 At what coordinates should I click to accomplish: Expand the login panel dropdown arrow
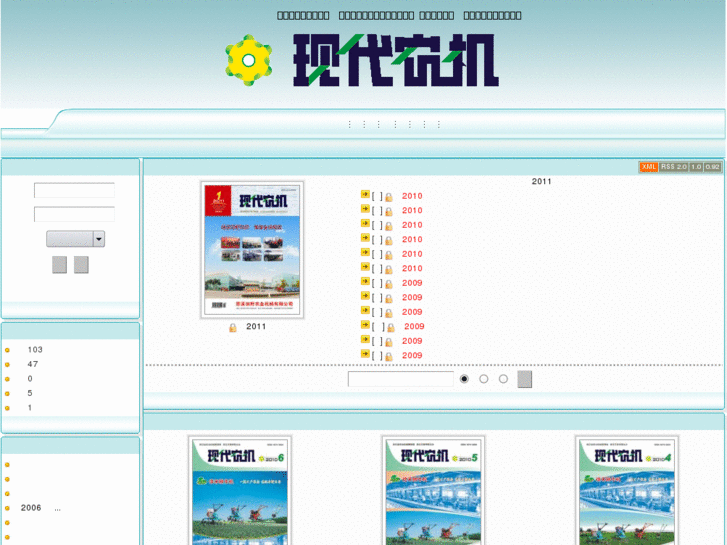99,239
